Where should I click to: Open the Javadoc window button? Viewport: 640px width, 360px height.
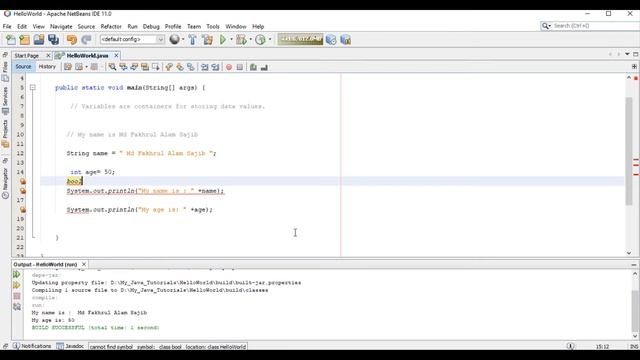tap(70, 346)
